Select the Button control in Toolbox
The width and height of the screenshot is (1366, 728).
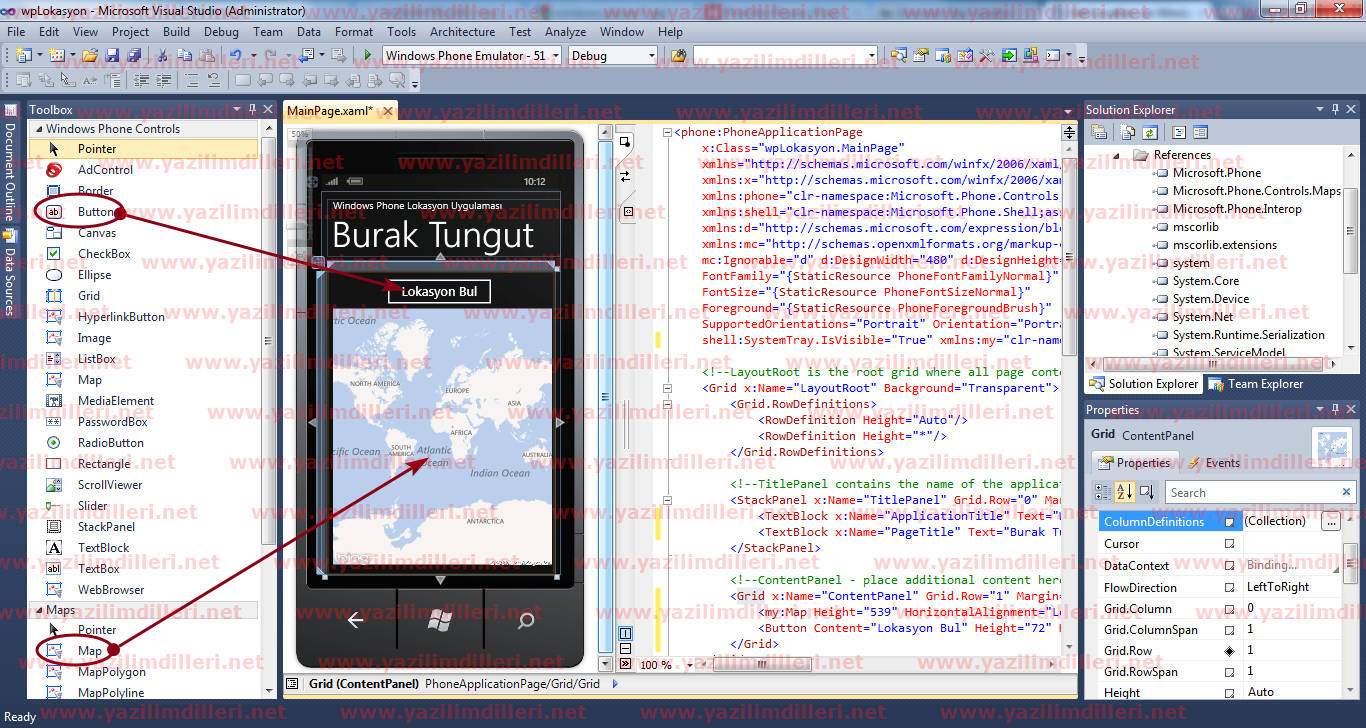pos(96,212)
